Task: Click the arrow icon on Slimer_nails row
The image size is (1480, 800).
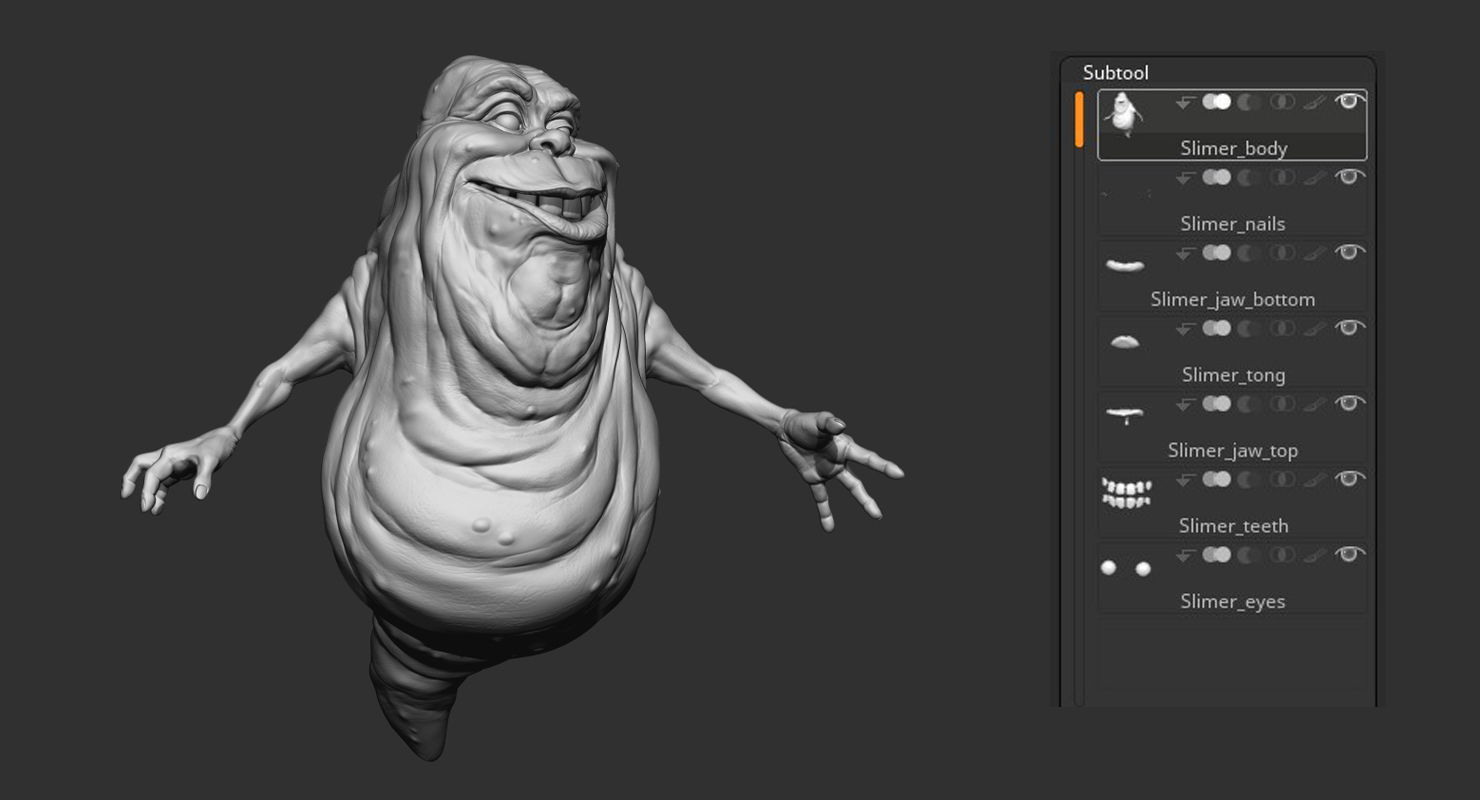Action: 1185,178
